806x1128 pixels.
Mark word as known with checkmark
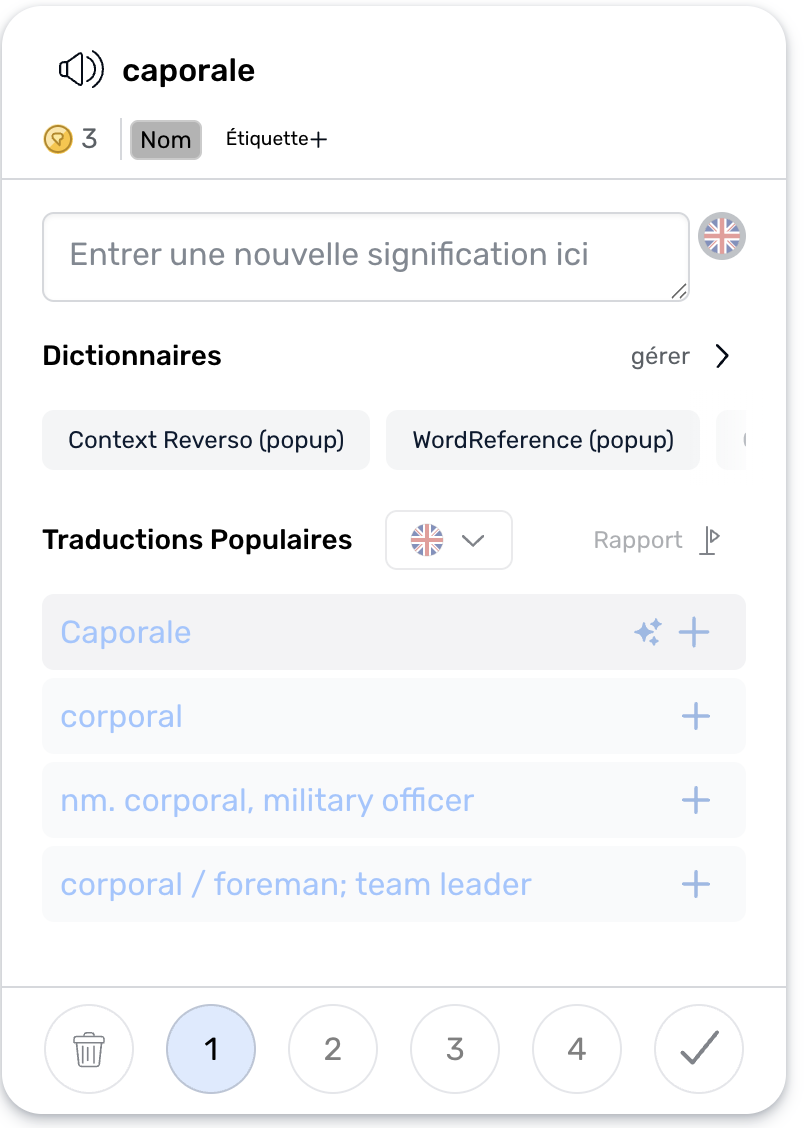point(699,1049)
